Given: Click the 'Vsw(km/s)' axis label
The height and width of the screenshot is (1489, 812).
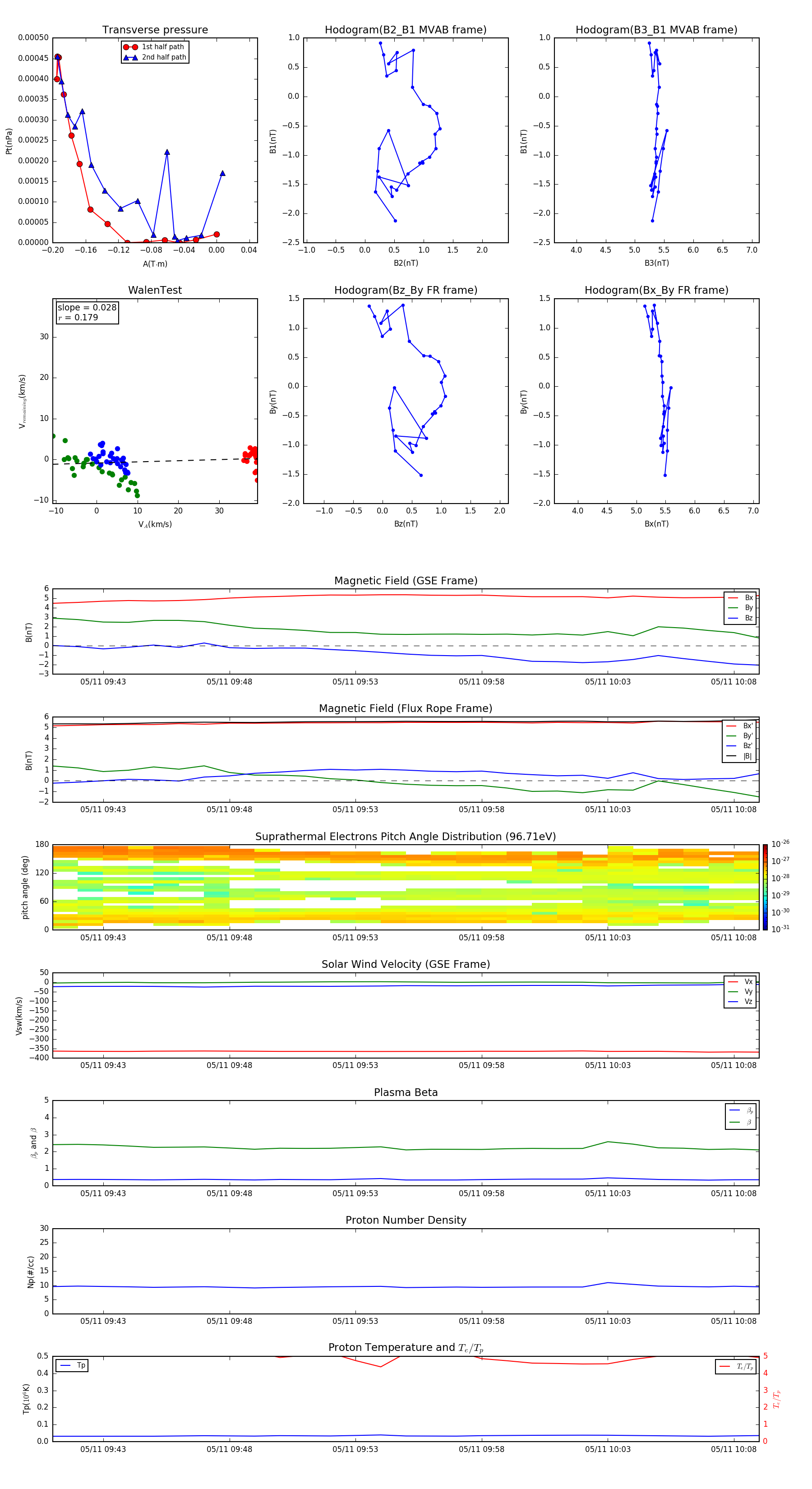Looking at the screenshot, I should pyautogui.click(x=19, y=1016).
